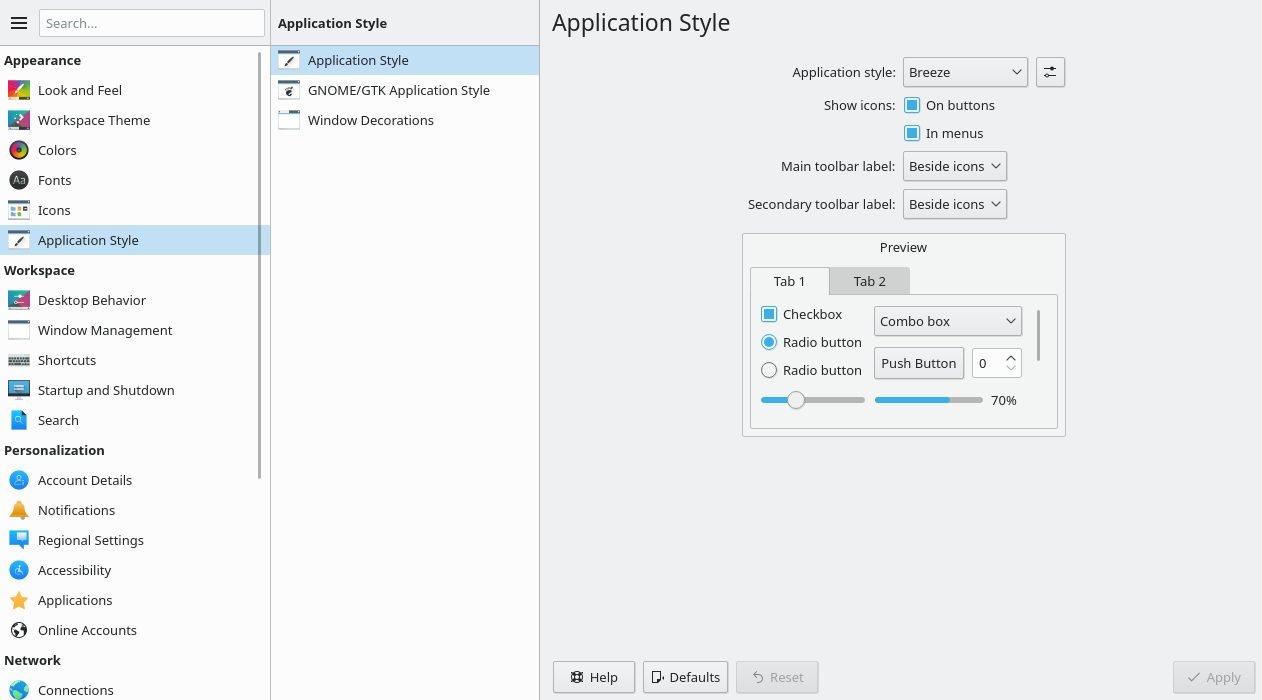Click the 70% progress bar

pos(929,400)
